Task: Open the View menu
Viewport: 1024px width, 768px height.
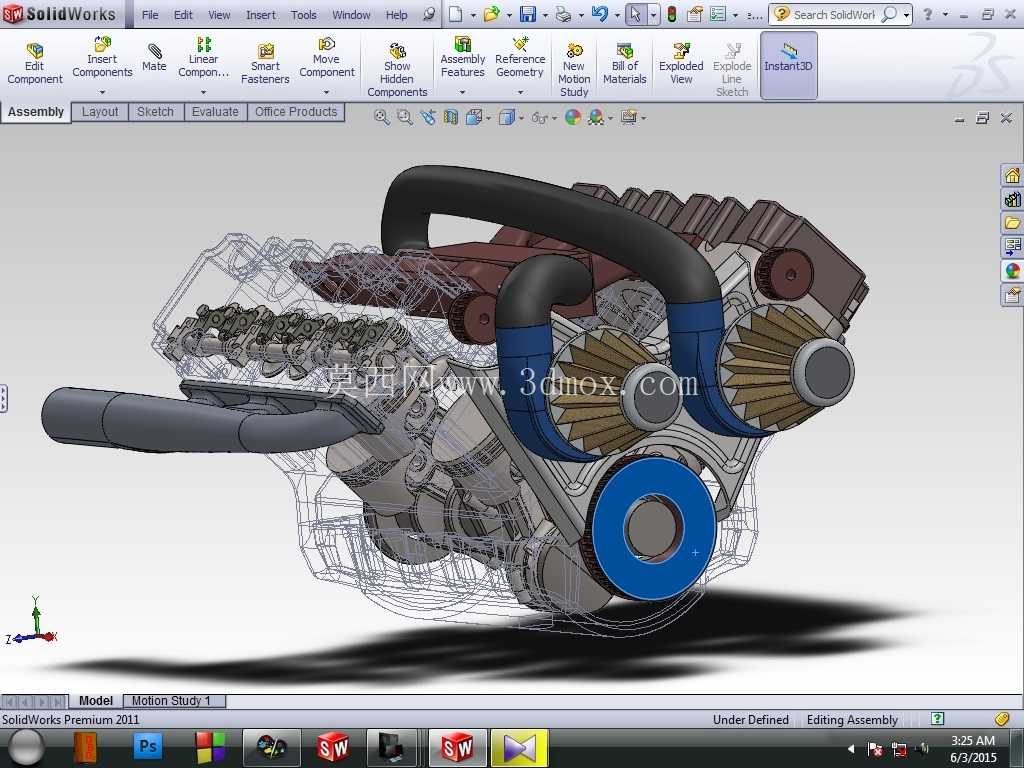Action: click(x=219, y=14)
